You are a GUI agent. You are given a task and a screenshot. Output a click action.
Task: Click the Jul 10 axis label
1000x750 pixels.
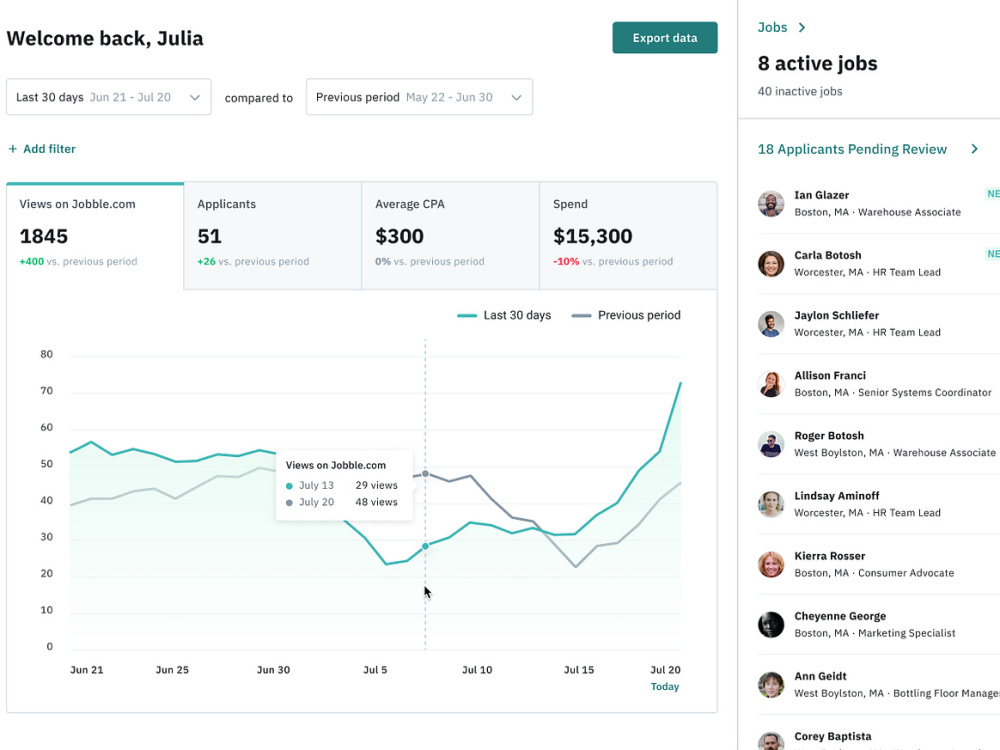(477, 670)
